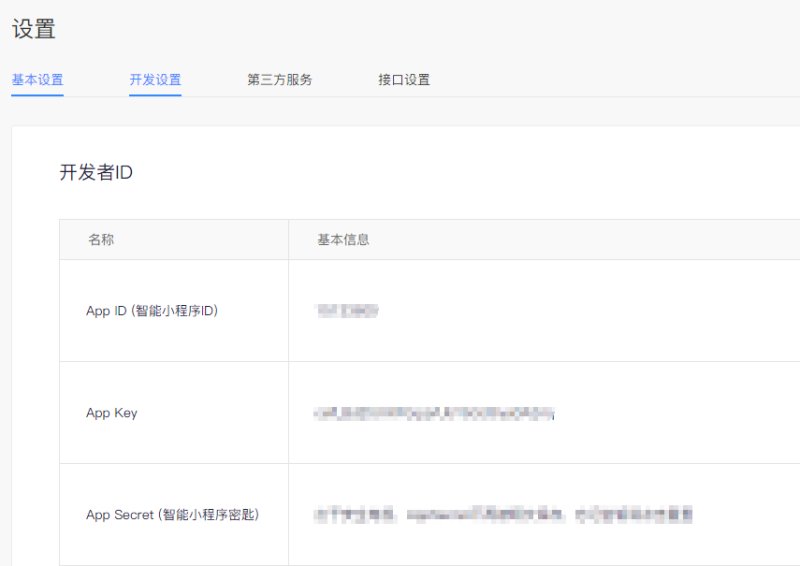Click blue underline beneath 开发设置 tab

(155, 95)
